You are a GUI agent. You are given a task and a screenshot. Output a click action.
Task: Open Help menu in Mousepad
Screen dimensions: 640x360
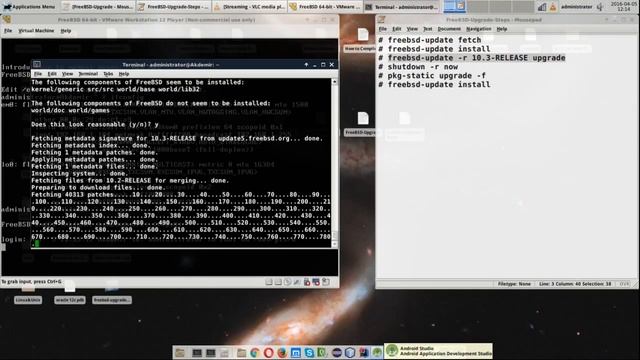click(502, 29)
